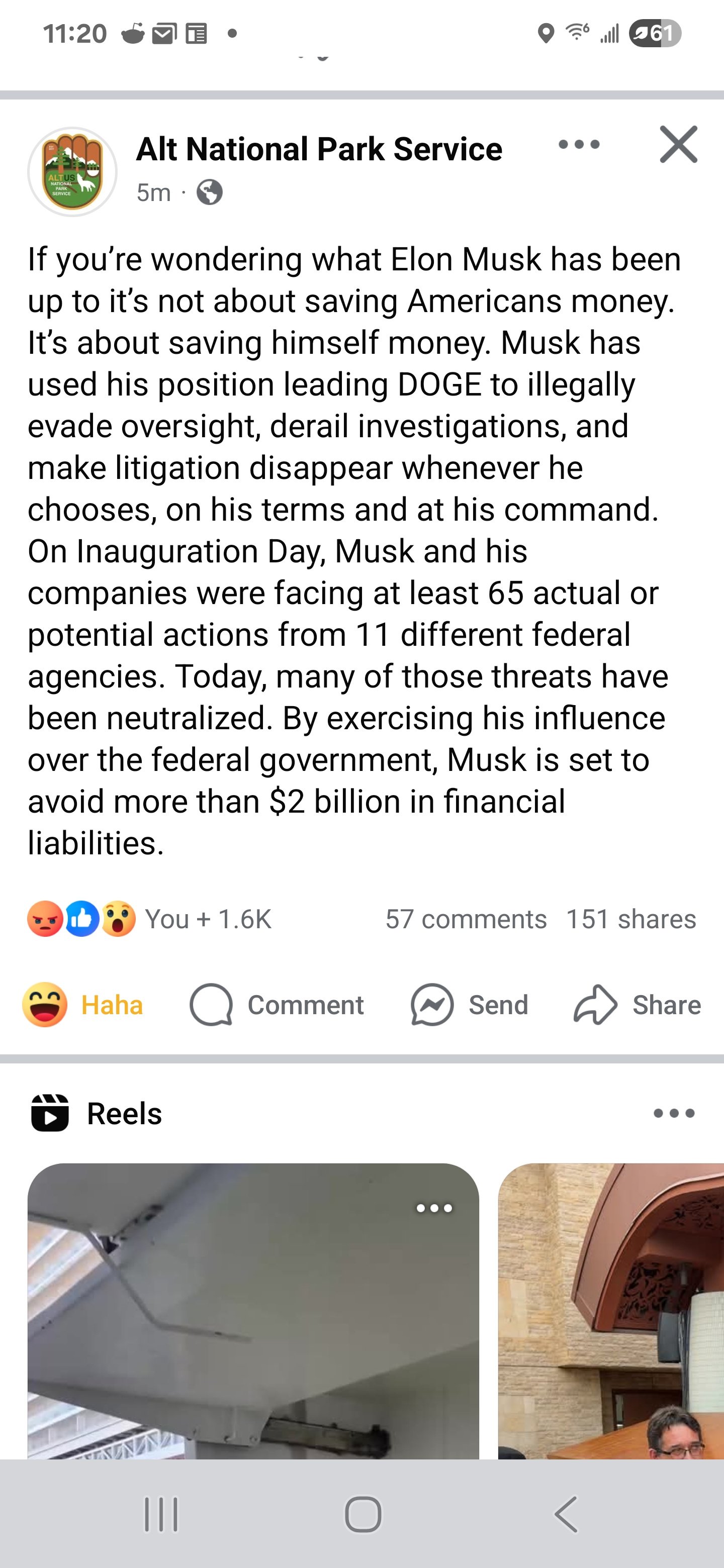Viewport: 724px width, 1568px height.
Task: Dismiss the post with the X icon
Action: [678, 145]
